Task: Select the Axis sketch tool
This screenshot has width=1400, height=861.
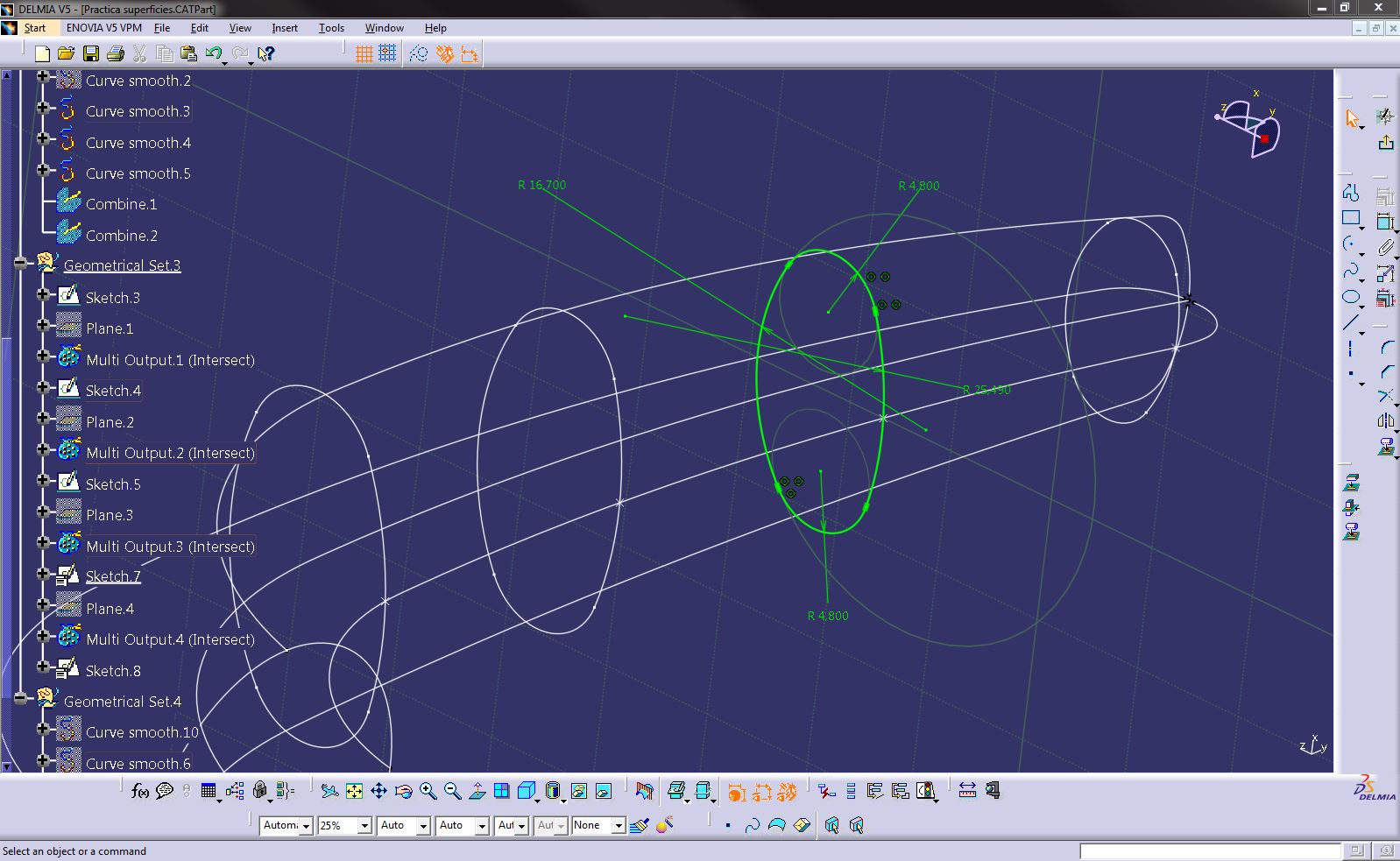Action: [x=1351, y=349]
